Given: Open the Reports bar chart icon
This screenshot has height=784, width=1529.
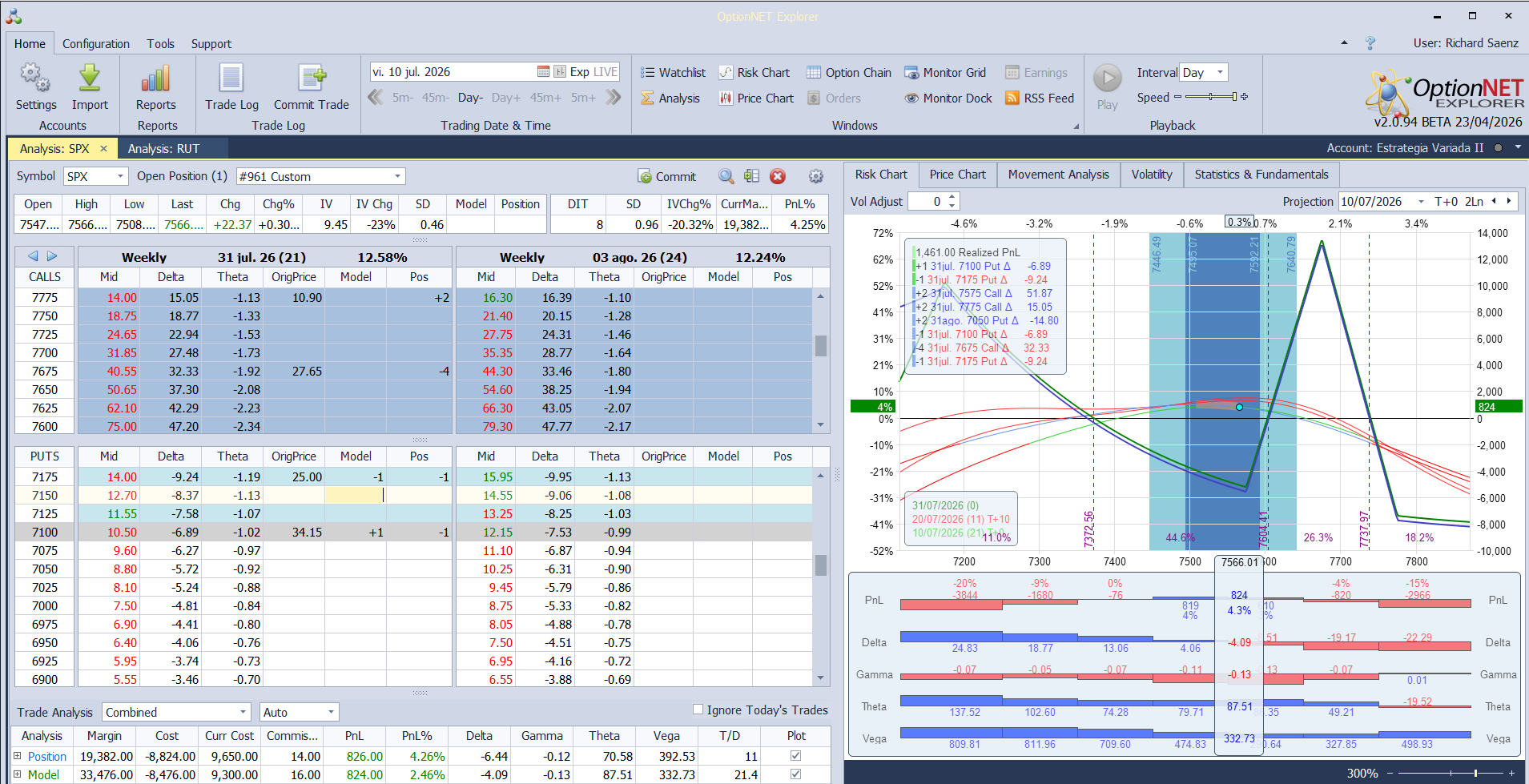Looking at the screenshot, I should pyautogui.click(x=155, y=78).
